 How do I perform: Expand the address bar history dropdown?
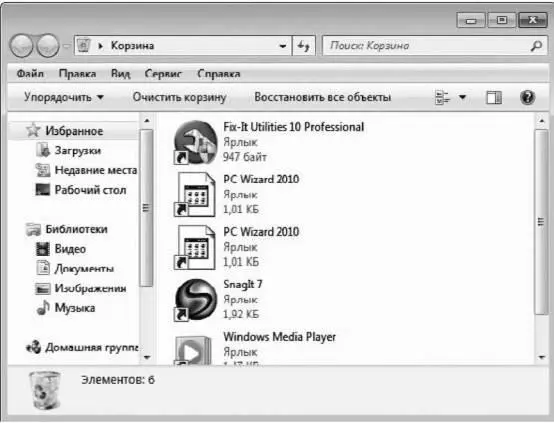coord(283,46)
